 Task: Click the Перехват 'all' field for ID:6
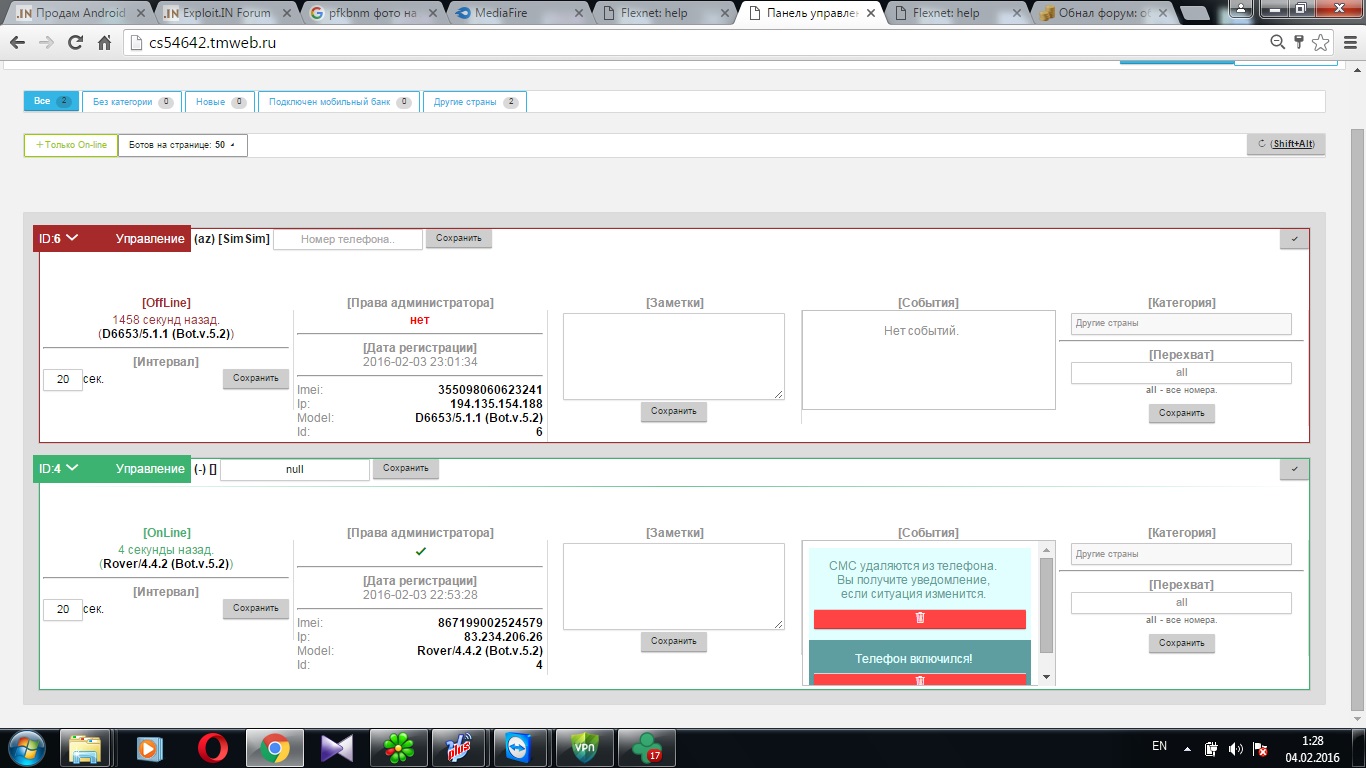(x=1181, y=373)
